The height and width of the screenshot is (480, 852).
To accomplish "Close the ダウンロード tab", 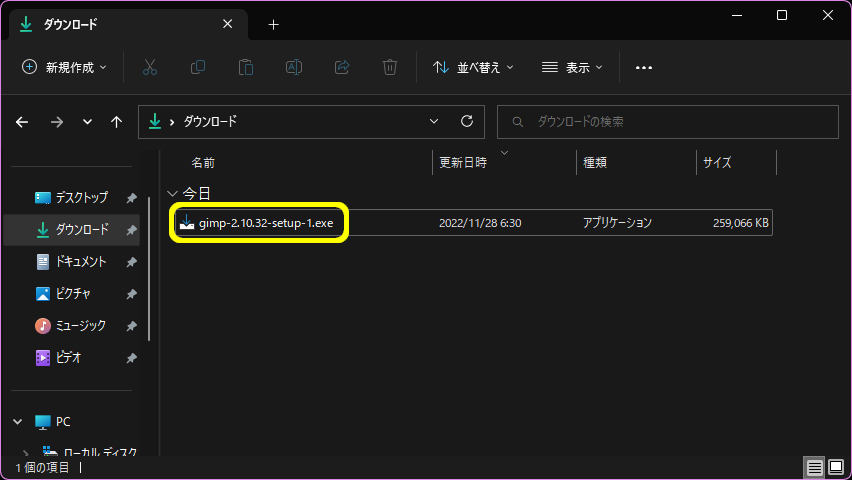I will point(228,24).
